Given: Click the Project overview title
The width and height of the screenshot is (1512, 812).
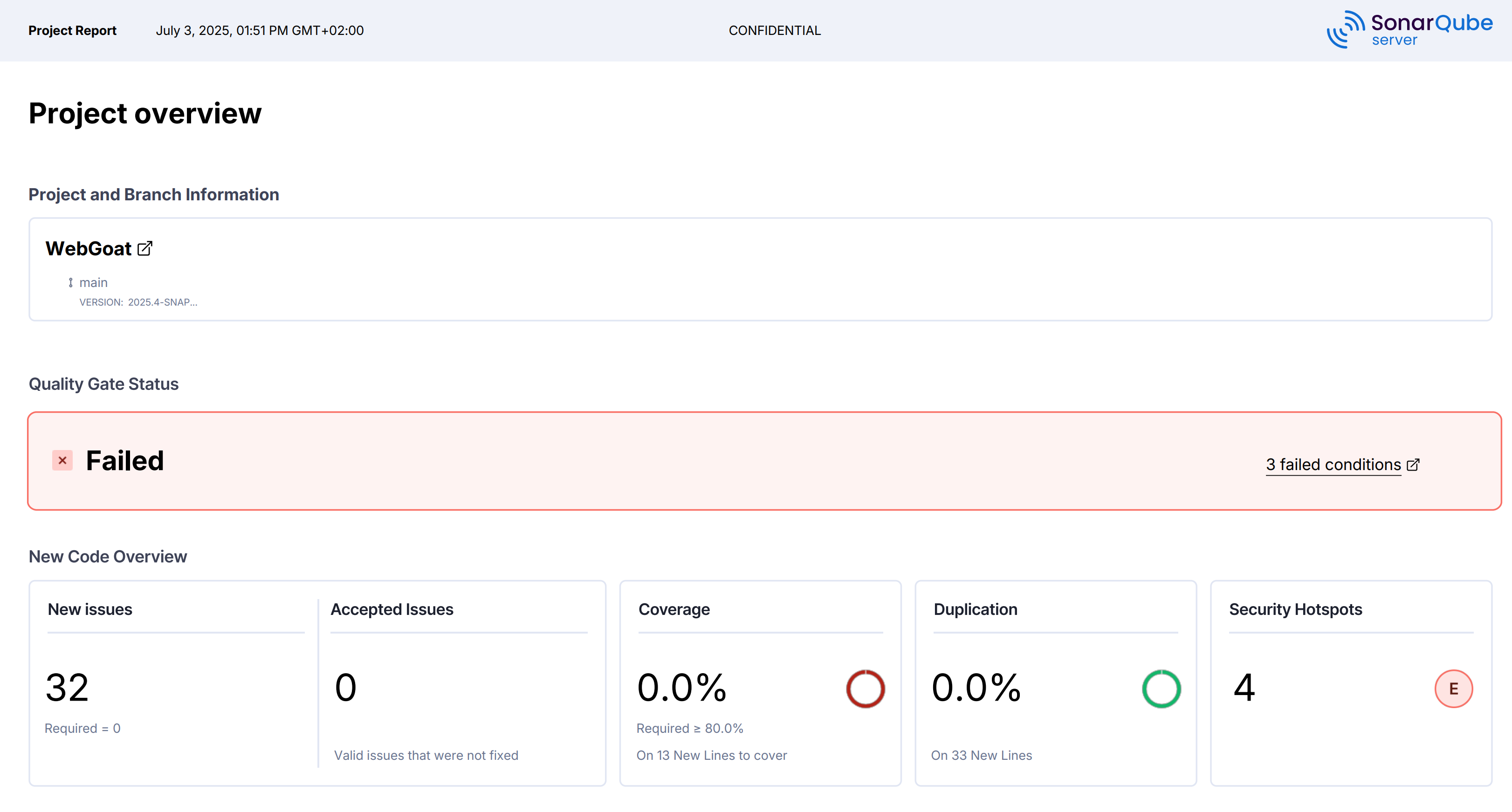Looking at the screenshot, I should (x=145, y=114).
